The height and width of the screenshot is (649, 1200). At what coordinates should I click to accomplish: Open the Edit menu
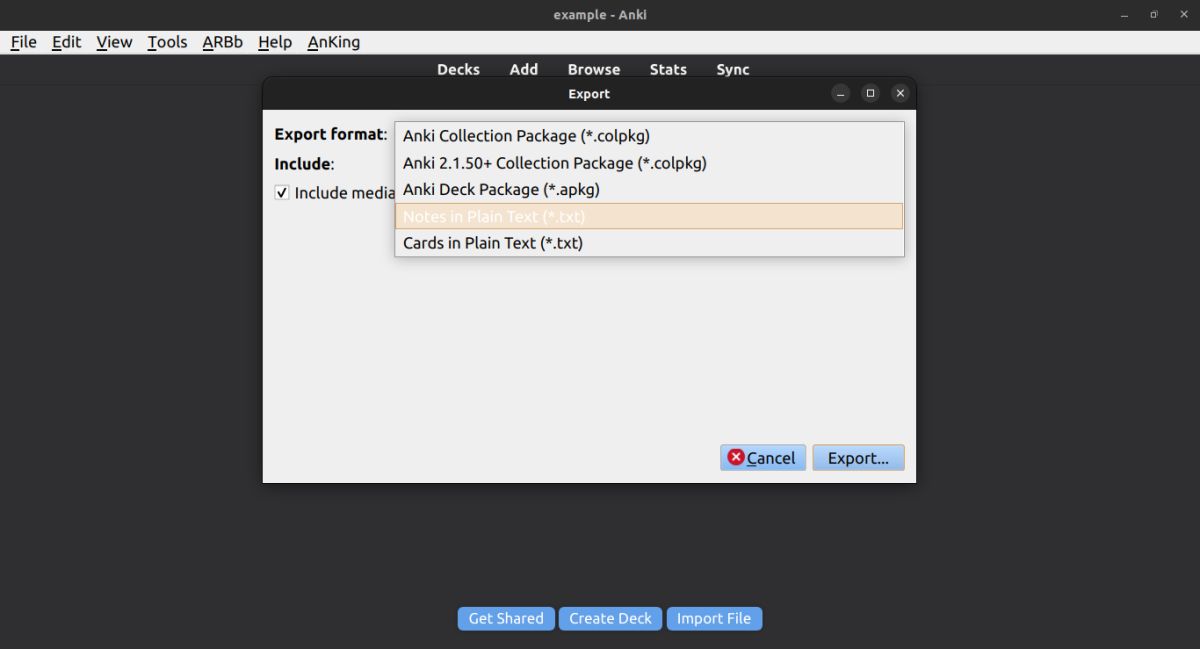pyautogui.click(x=66, y=42)
